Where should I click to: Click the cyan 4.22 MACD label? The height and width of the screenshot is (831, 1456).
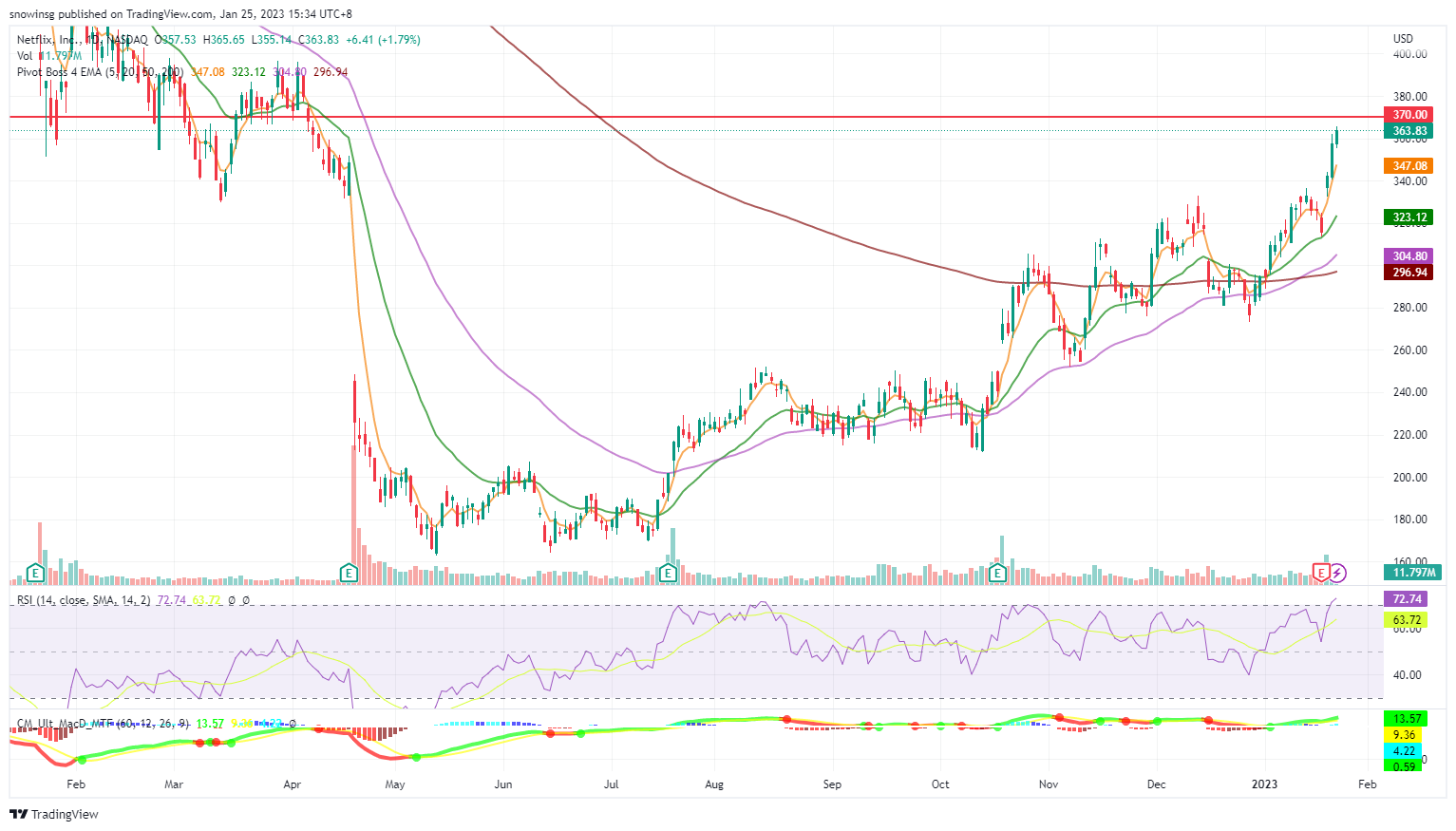(1405, 751)
